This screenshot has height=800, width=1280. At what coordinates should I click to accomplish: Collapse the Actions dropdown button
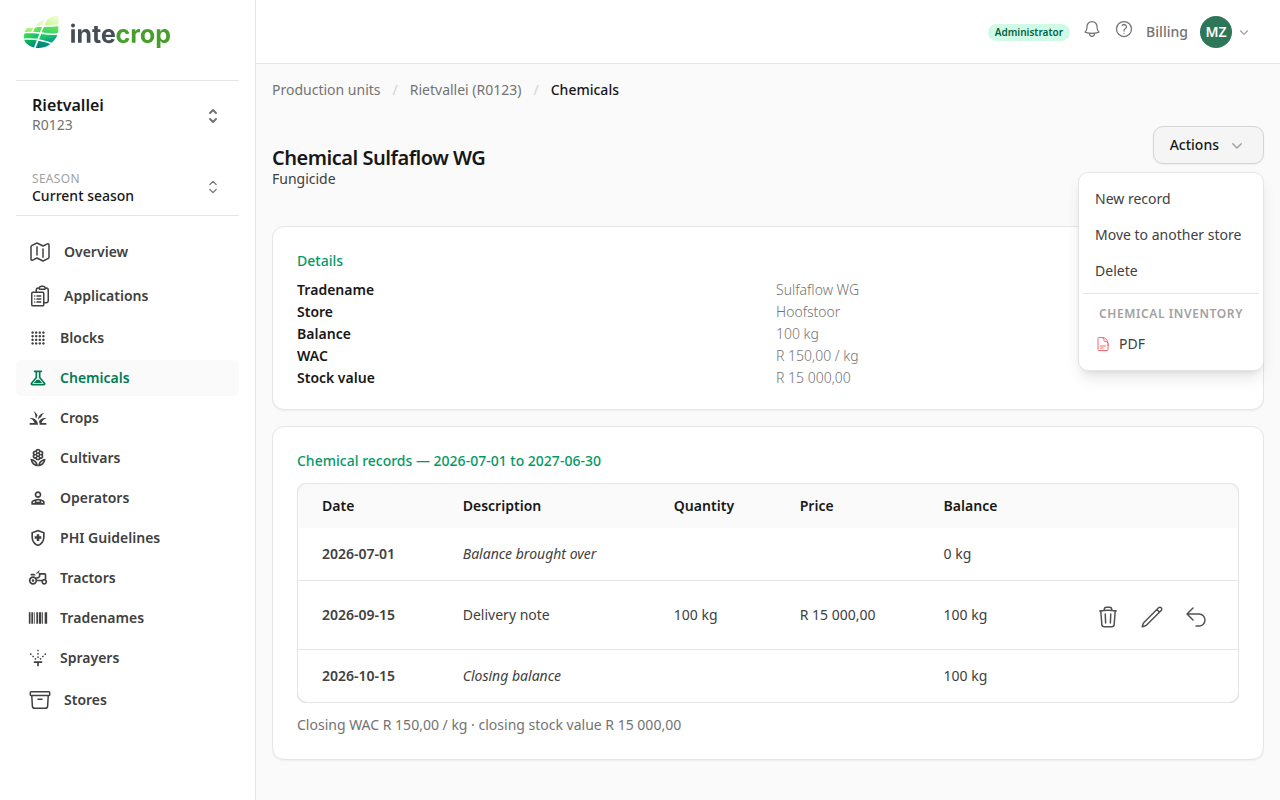[x=1208, y=145]
